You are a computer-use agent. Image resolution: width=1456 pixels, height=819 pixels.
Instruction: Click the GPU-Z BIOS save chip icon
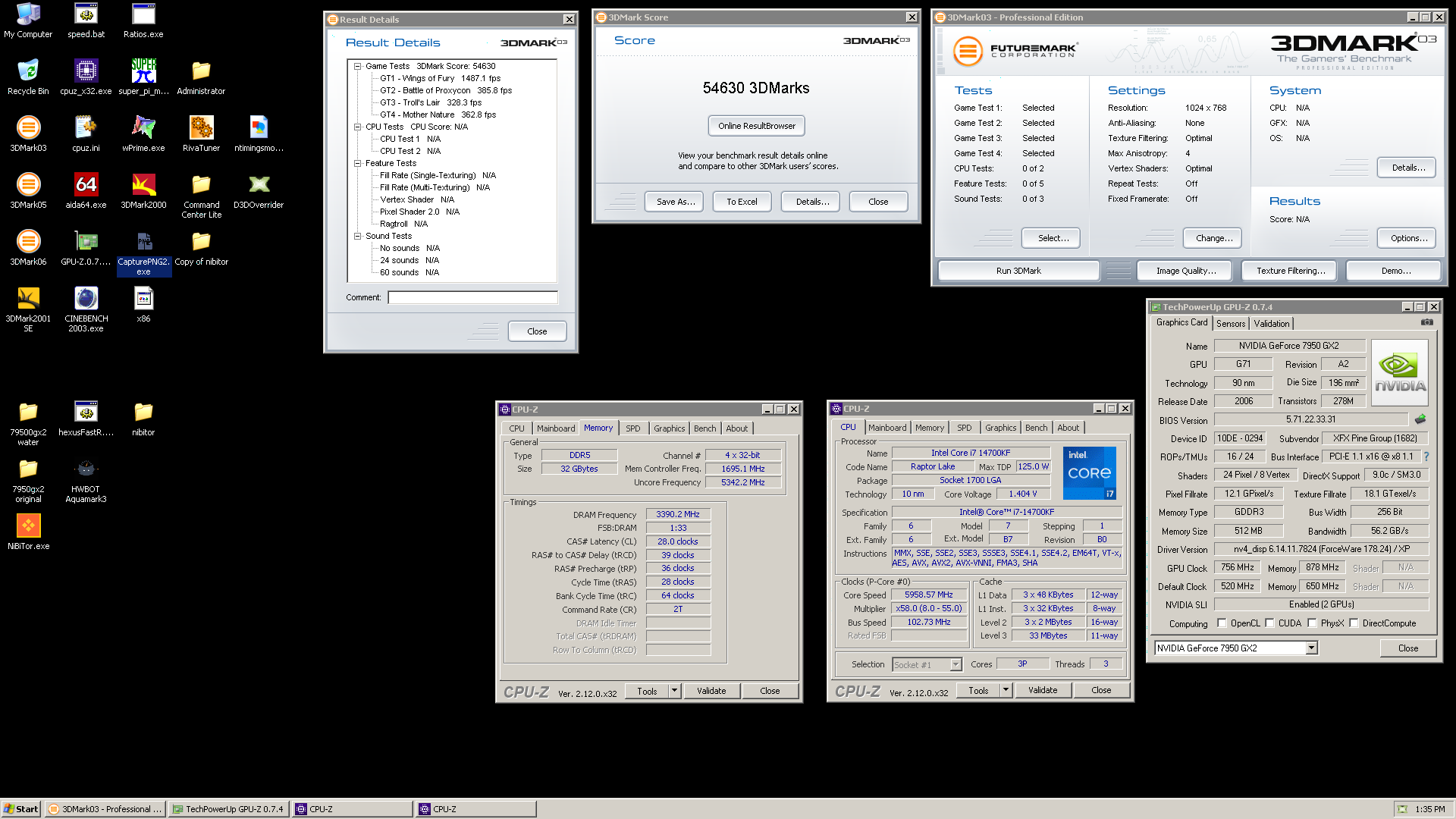click(1420, 419)
